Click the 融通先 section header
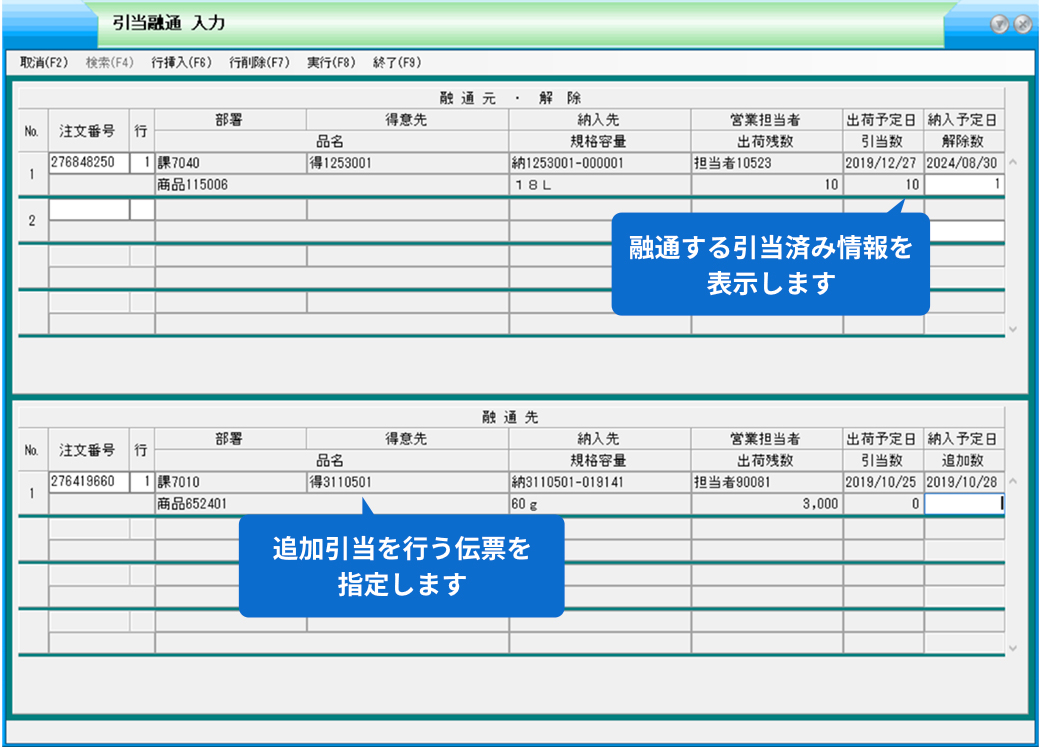The image size is (1040, 748). (x=511, y=417)
